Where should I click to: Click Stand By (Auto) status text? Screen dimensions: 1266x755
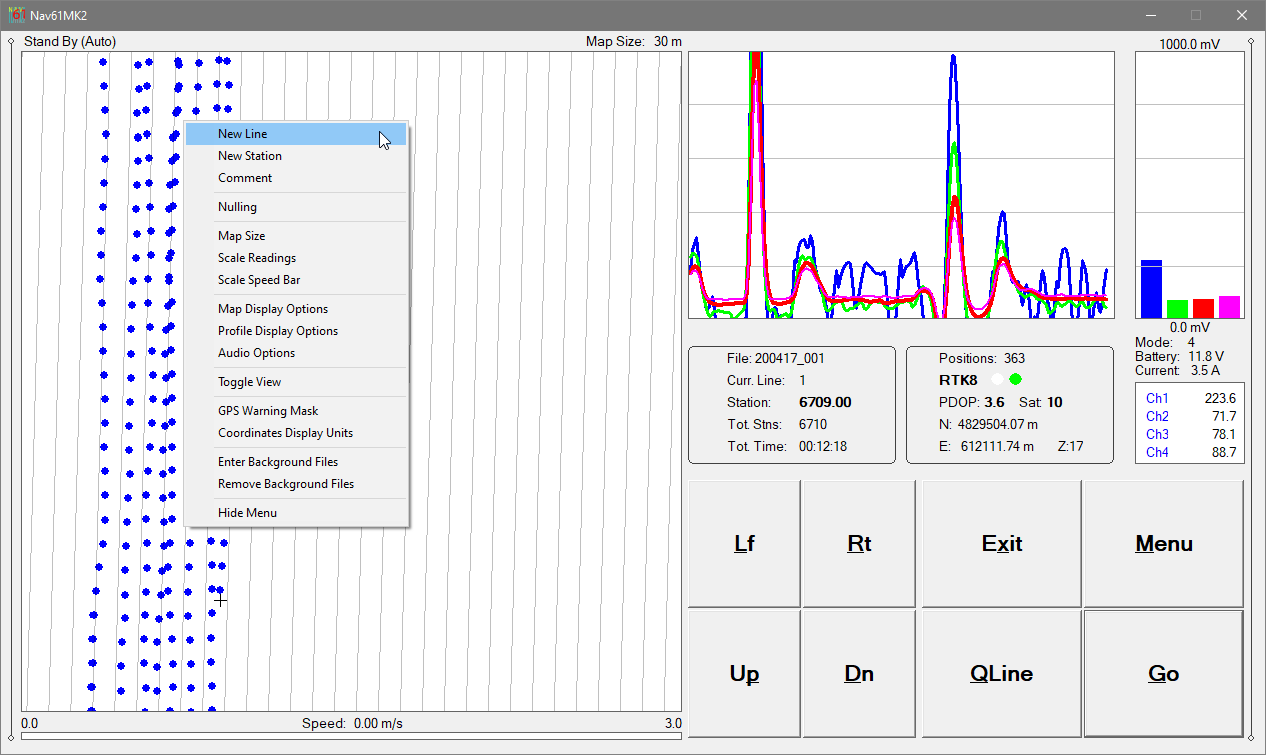point(70,41)
